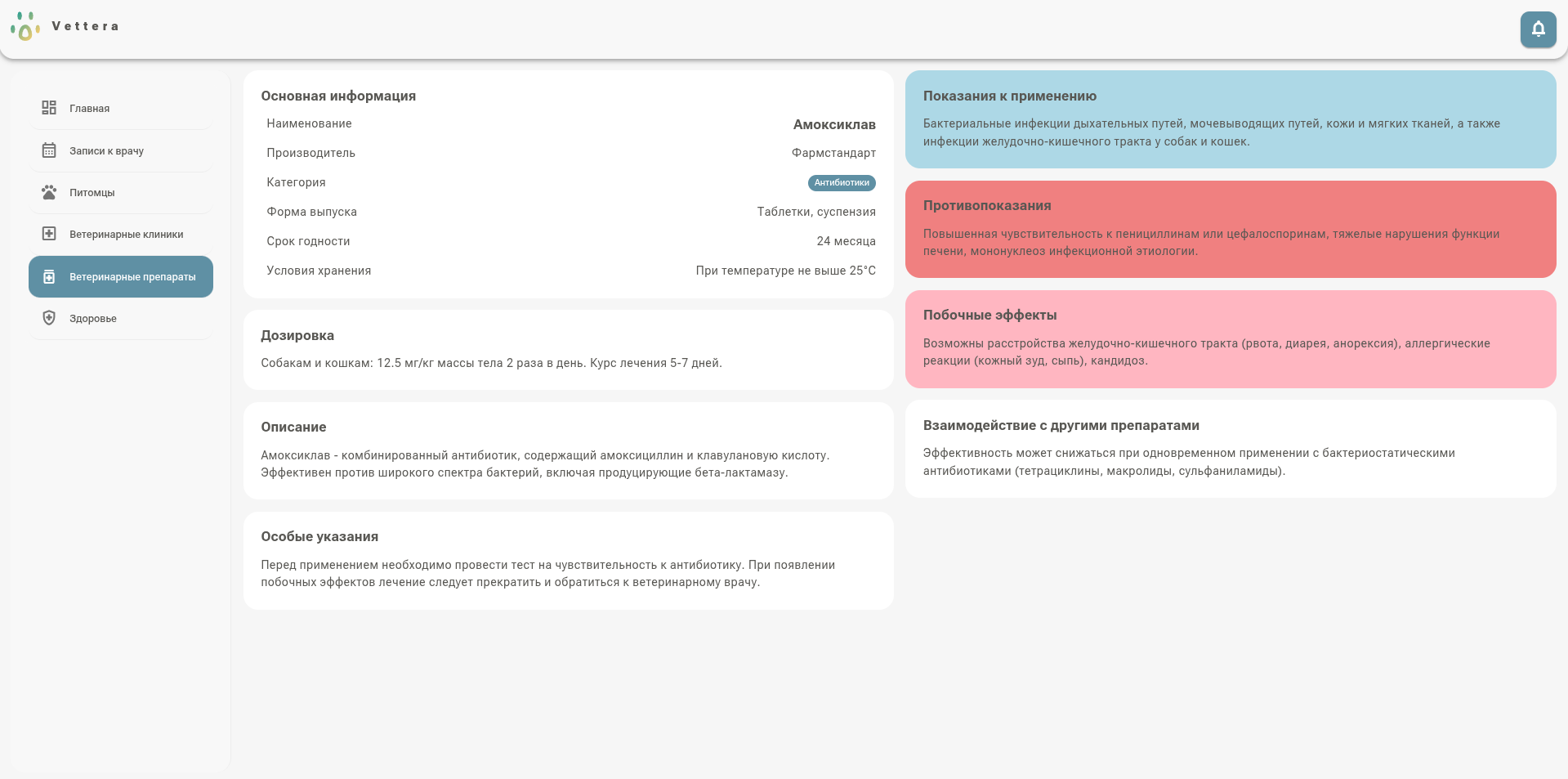Click the indications text about bacterial infections
The image size is (1568, 779).
click(1212, 132)
